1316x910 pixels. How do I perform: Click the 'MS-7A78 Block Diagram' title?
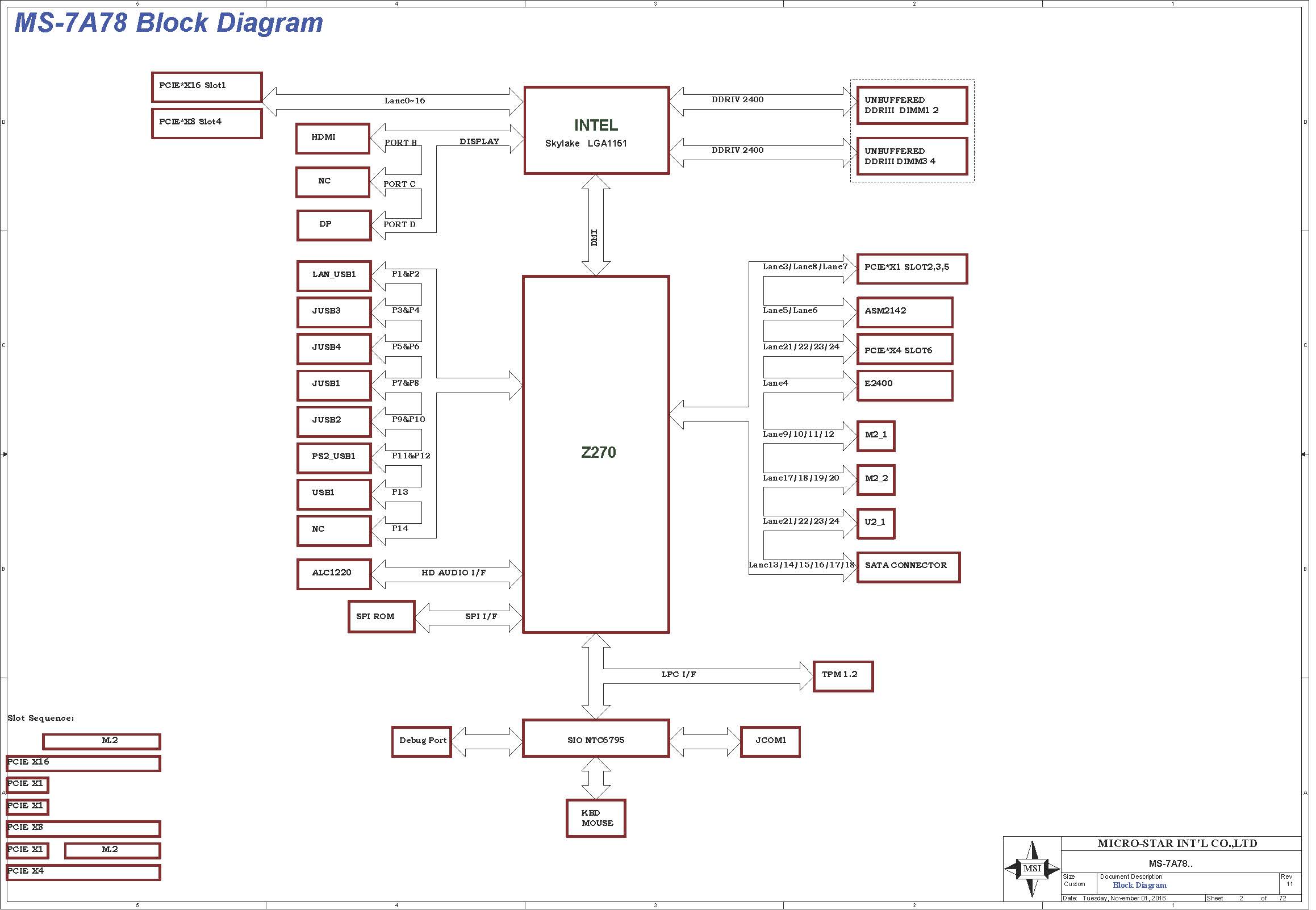[169, 23]
